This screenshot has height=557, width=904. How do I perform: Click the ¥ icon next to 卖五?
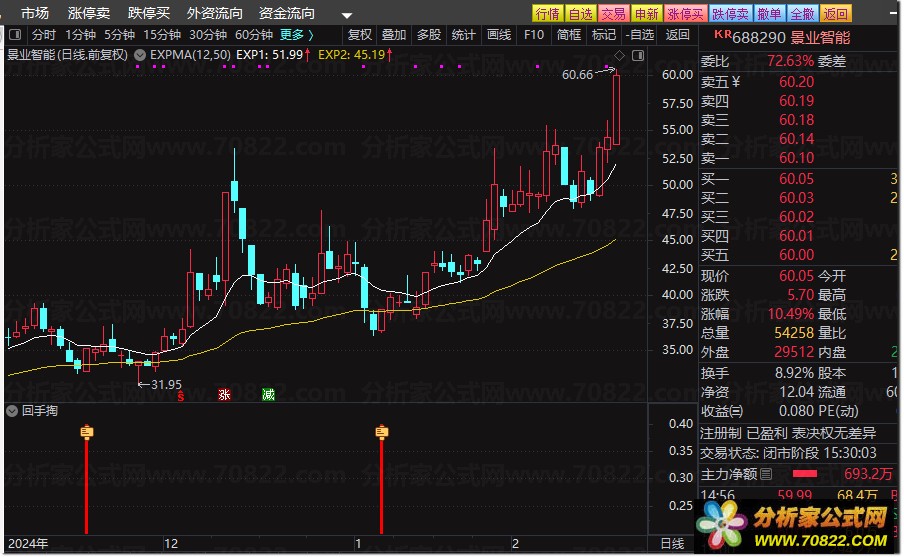tap(735, 82)
